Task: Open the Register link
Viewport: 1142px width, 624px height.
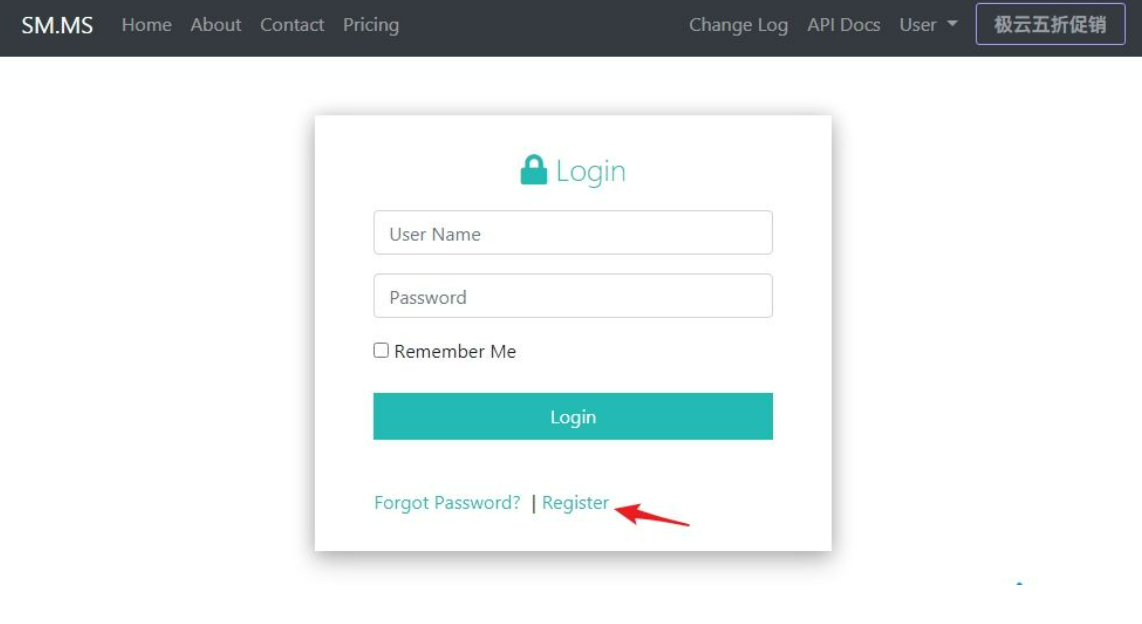Action: [x=575, y=503]
